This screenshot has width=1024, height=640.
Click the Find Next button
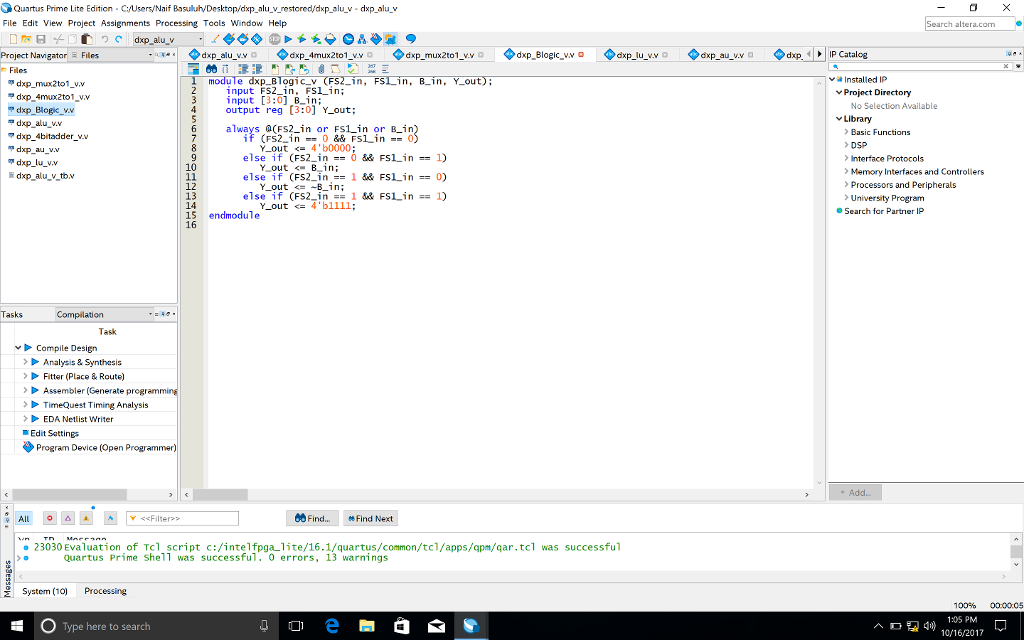coord(370,518)
